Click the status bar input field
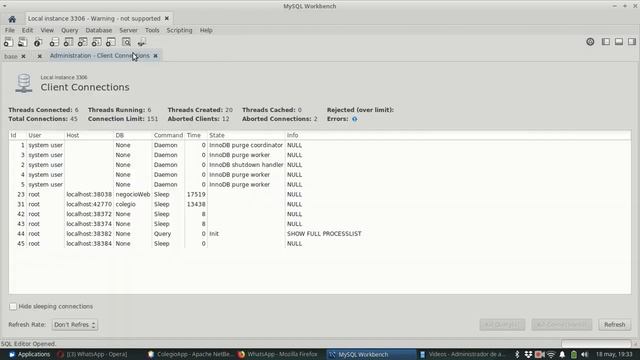 (x=596, y=344)
